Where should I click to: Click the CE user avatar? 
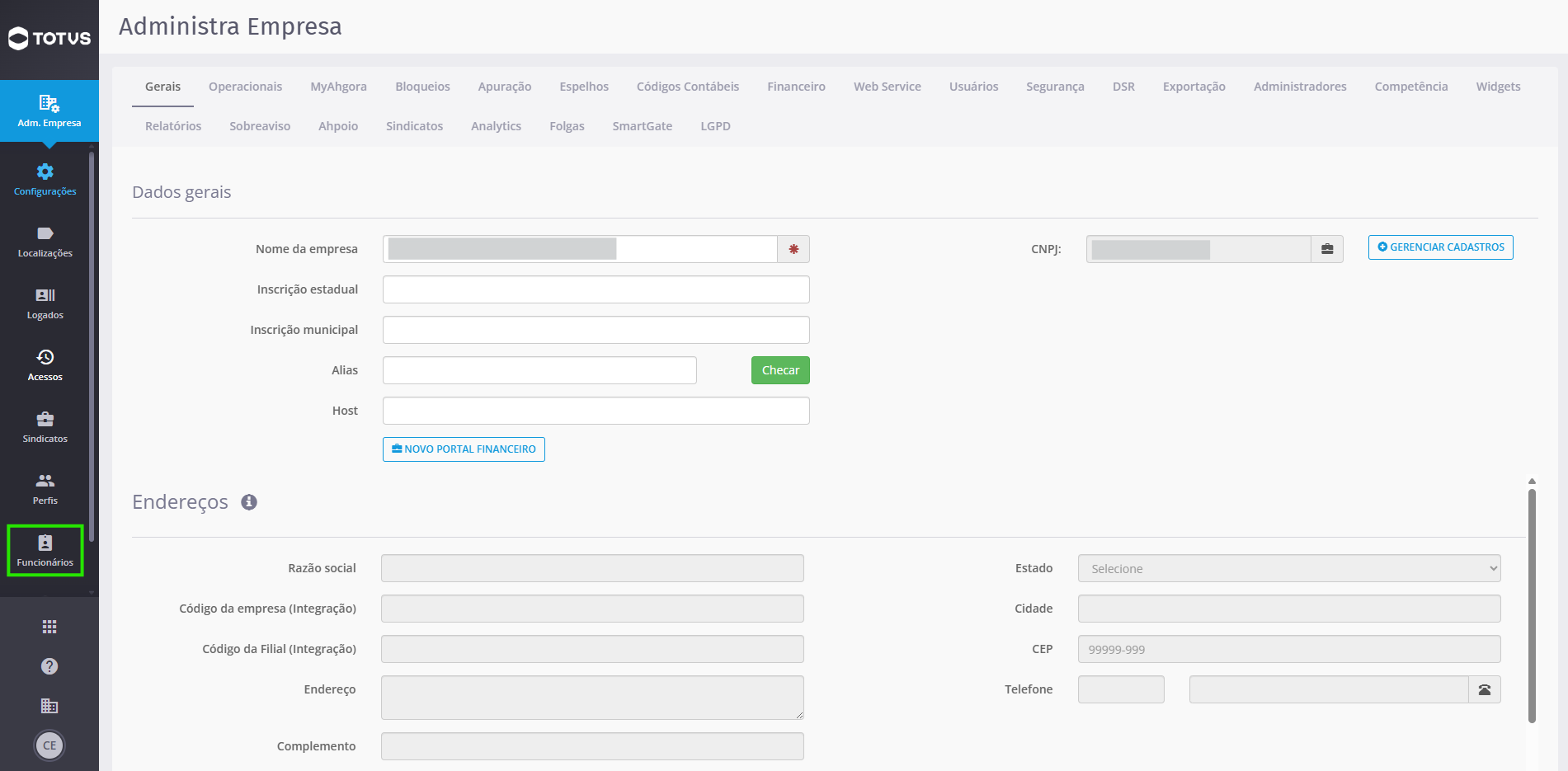tap(49, 745)
